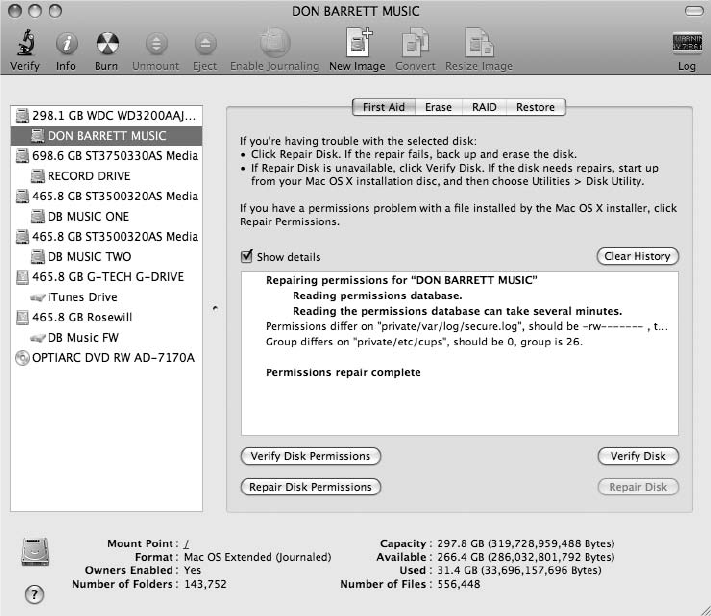Click the Clear History button
711x616 pixels.
click(637, 256)
